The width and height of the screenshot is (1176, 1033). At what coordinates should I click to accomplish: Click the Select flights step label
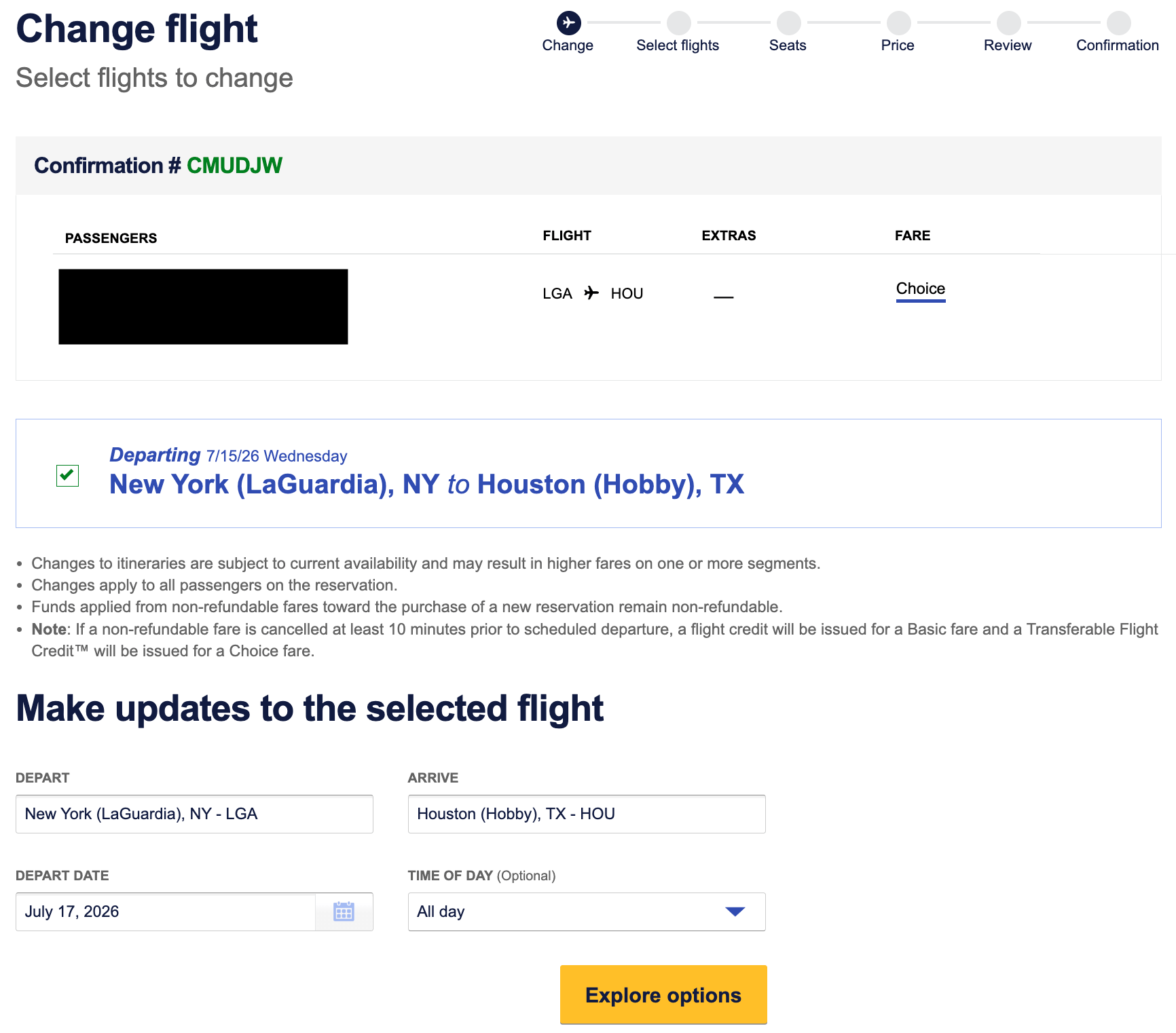677,45
